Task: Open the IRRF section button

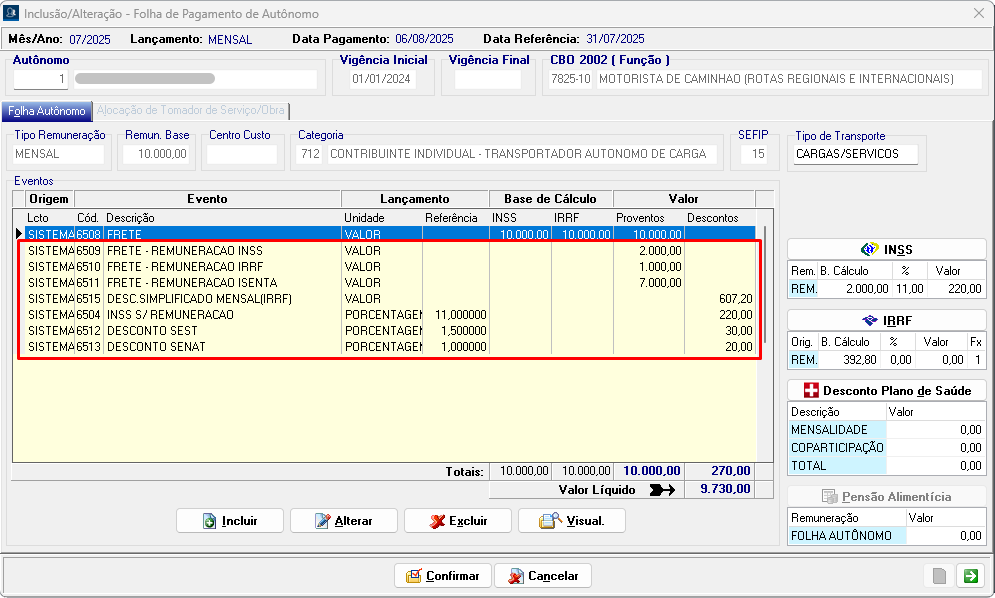Action: click(886, 320)
